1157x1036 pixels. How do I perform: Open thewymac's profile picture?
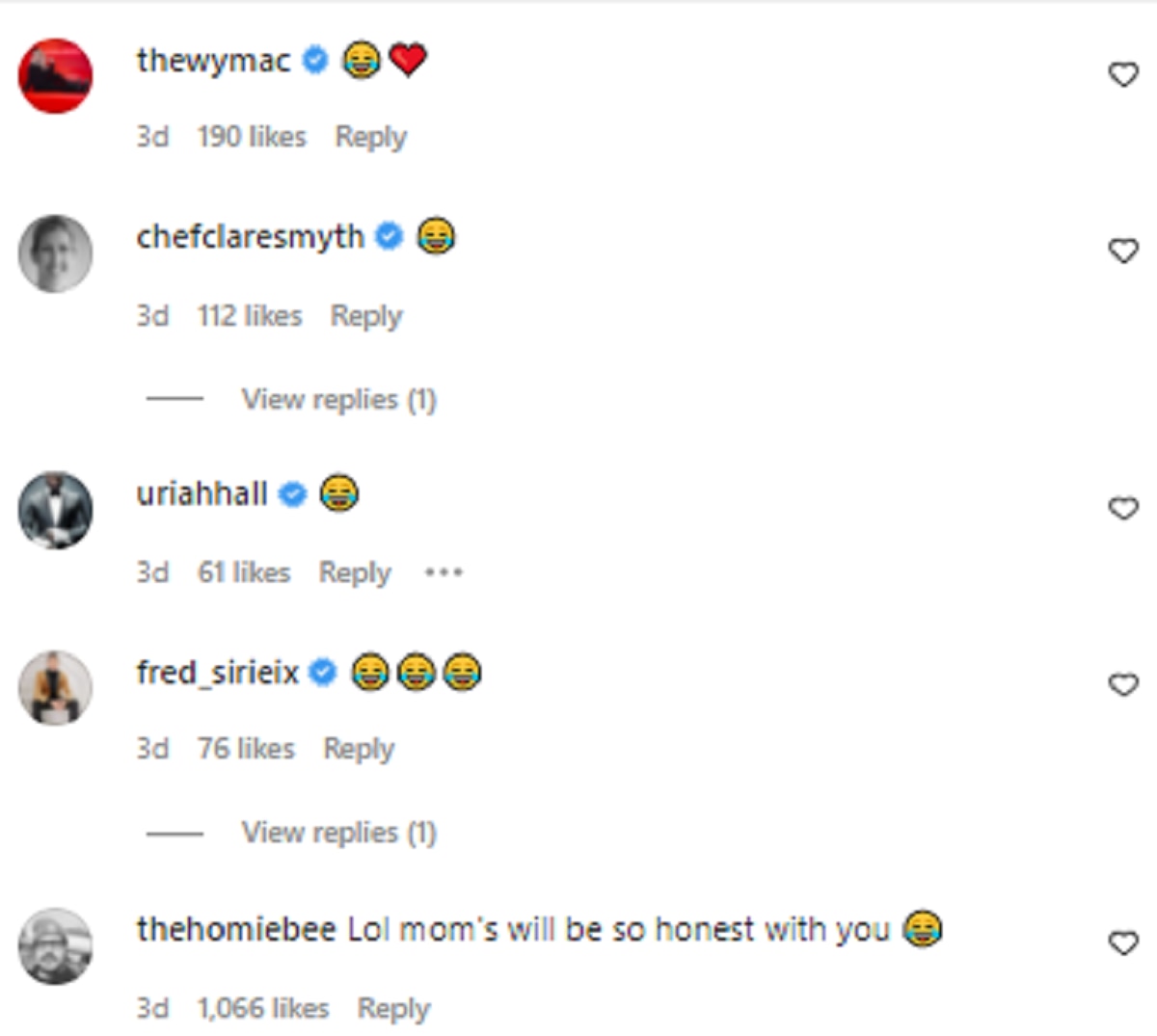[x=56, y=76]
